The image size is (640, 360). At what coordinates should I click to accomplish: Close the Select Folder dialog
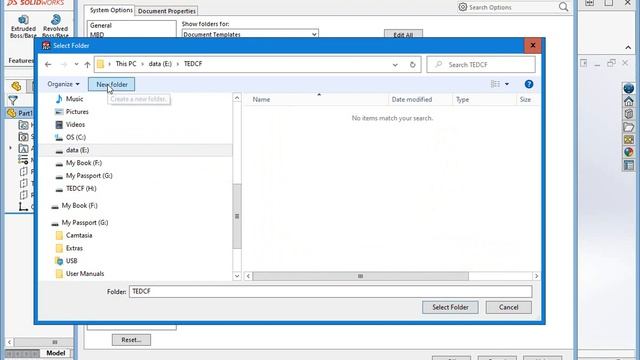[533, 45]
